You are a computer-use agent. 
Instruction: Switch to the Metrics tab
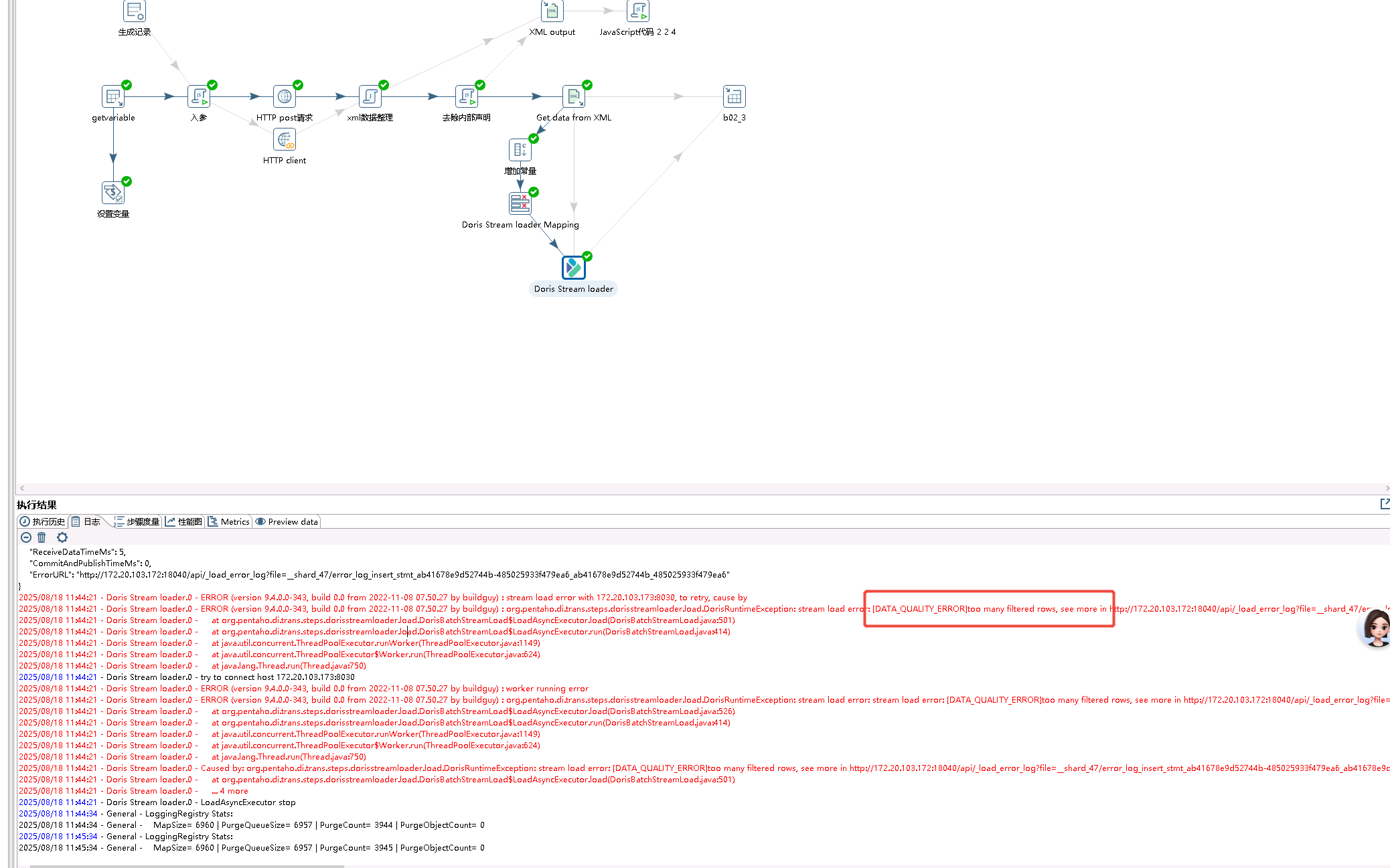click(228, 522)
